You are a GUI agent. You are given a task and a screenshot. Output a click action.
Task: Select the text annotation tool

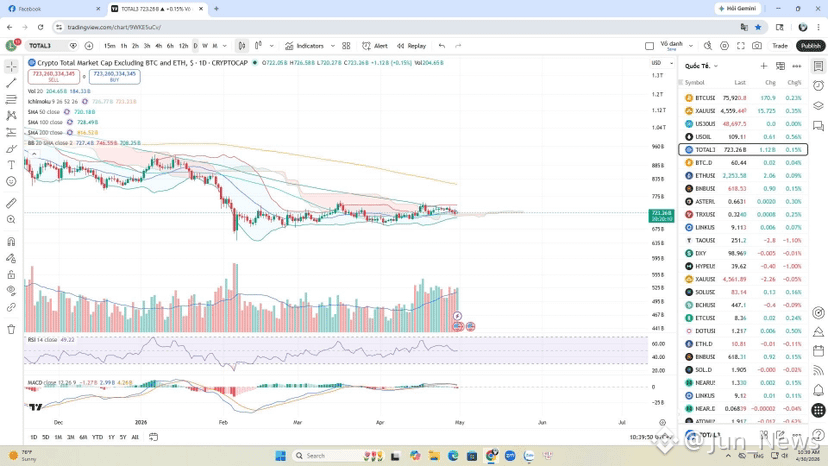click(x=11, y=165)
